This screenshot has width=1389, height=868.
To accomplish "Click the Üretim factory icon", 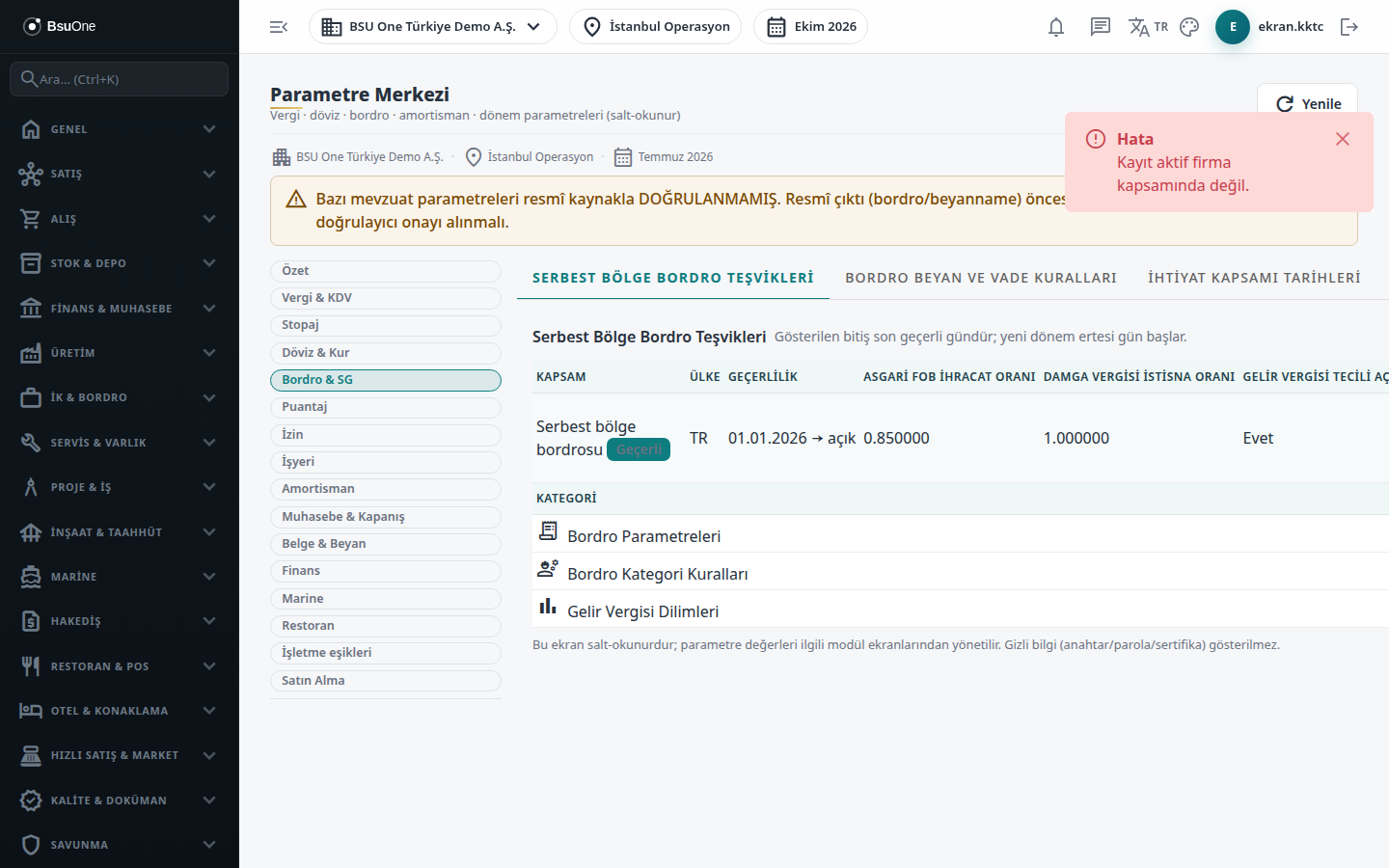I will coord(31,353).
